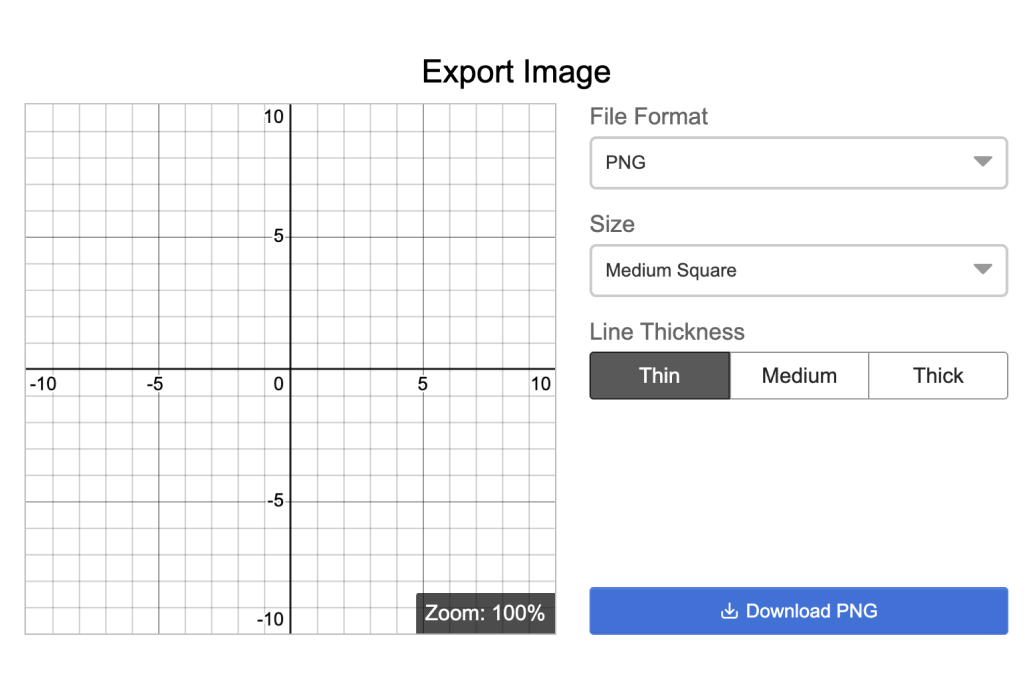Click the x-axis tick label 5

point(423,384)
